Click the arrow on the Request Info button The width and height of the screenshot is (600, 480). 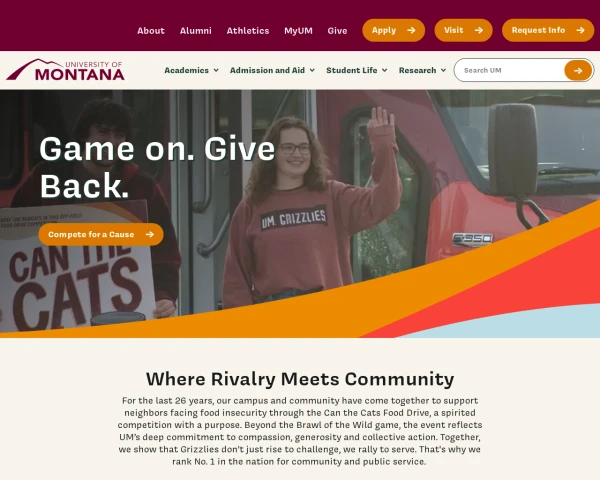click(x=580, y=30)
